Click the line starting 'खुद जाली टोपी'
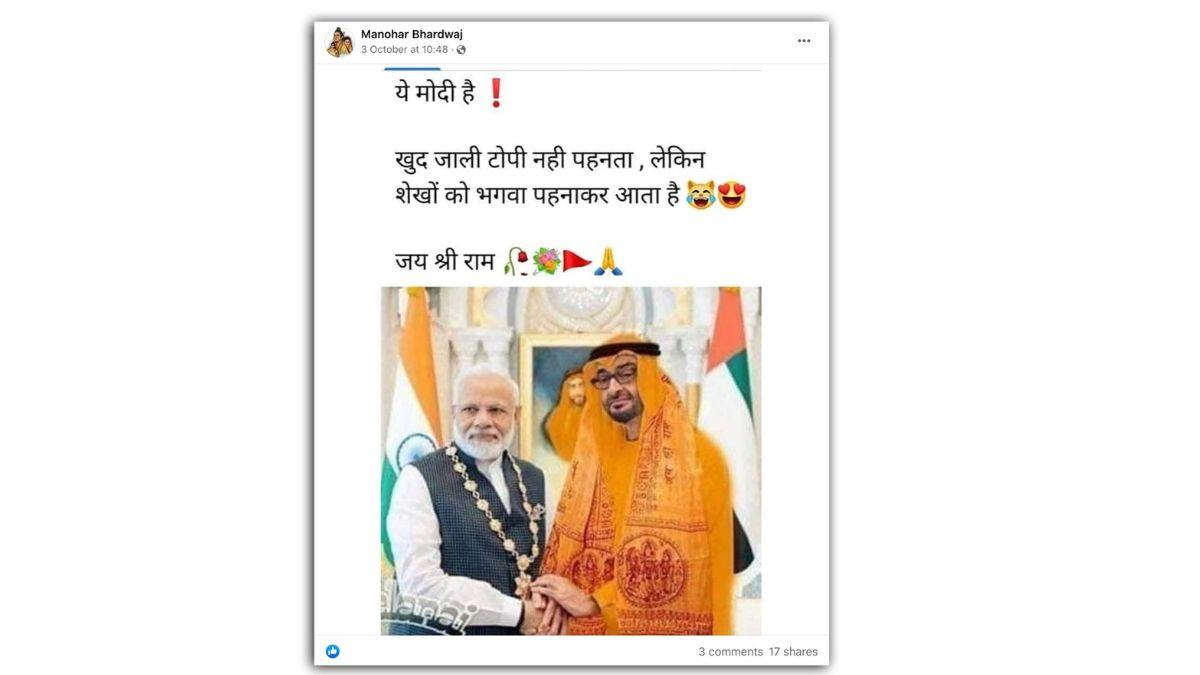The height and width of the screenshot is (675, 1200). pyautogui.click(x=550, y=159)
